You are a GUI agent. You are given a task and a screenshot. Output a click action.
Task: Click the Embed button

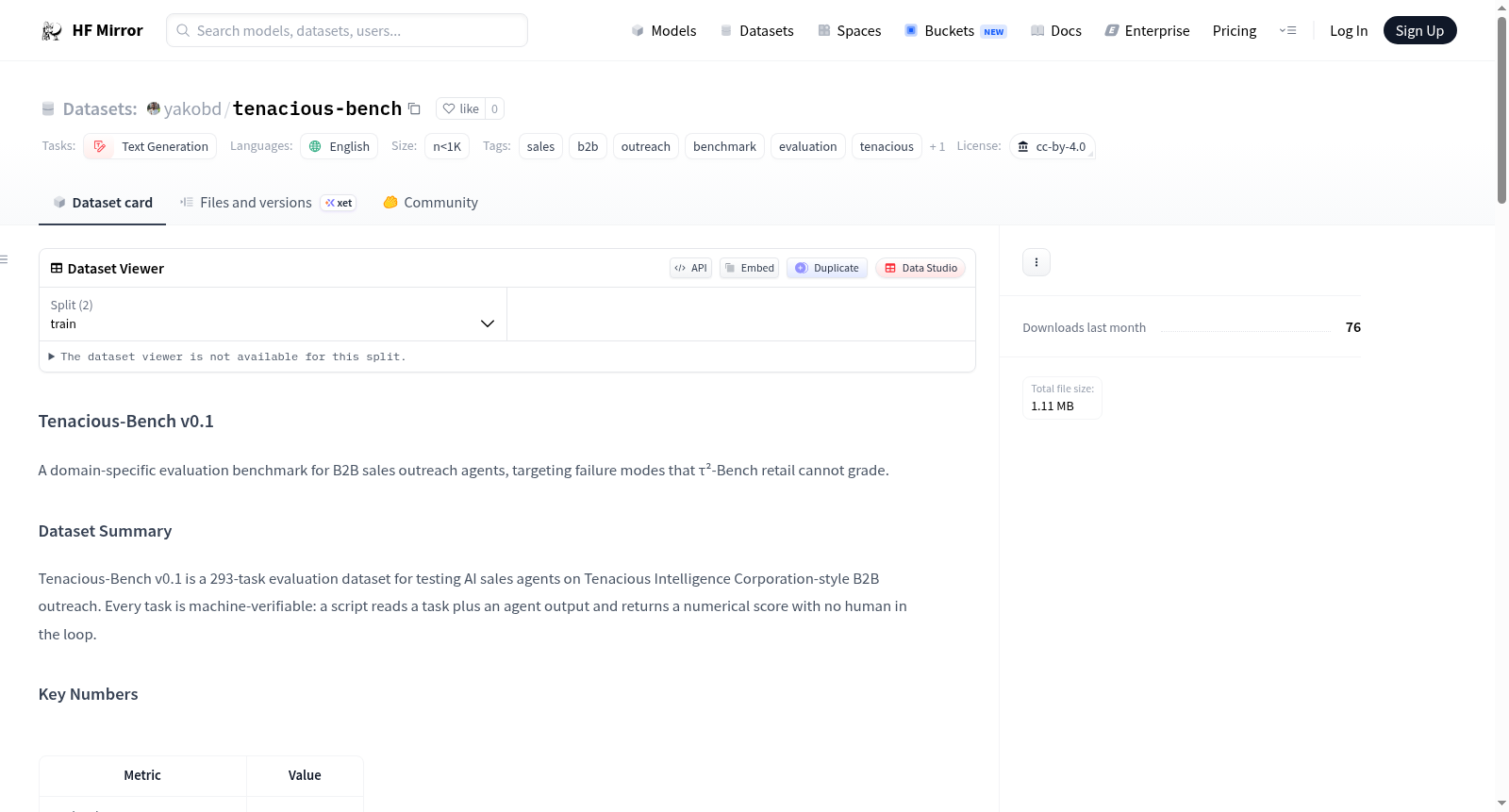pos(750,268)
